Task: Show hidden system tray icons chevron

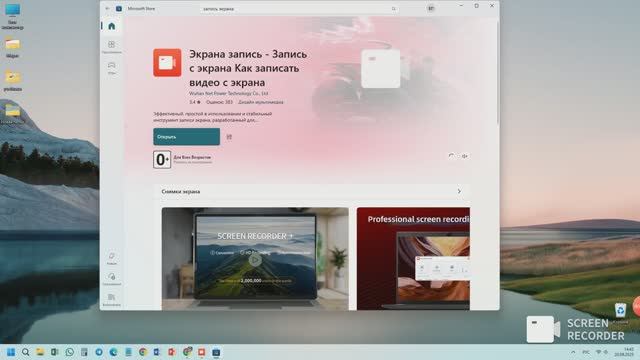Action: 573,352
